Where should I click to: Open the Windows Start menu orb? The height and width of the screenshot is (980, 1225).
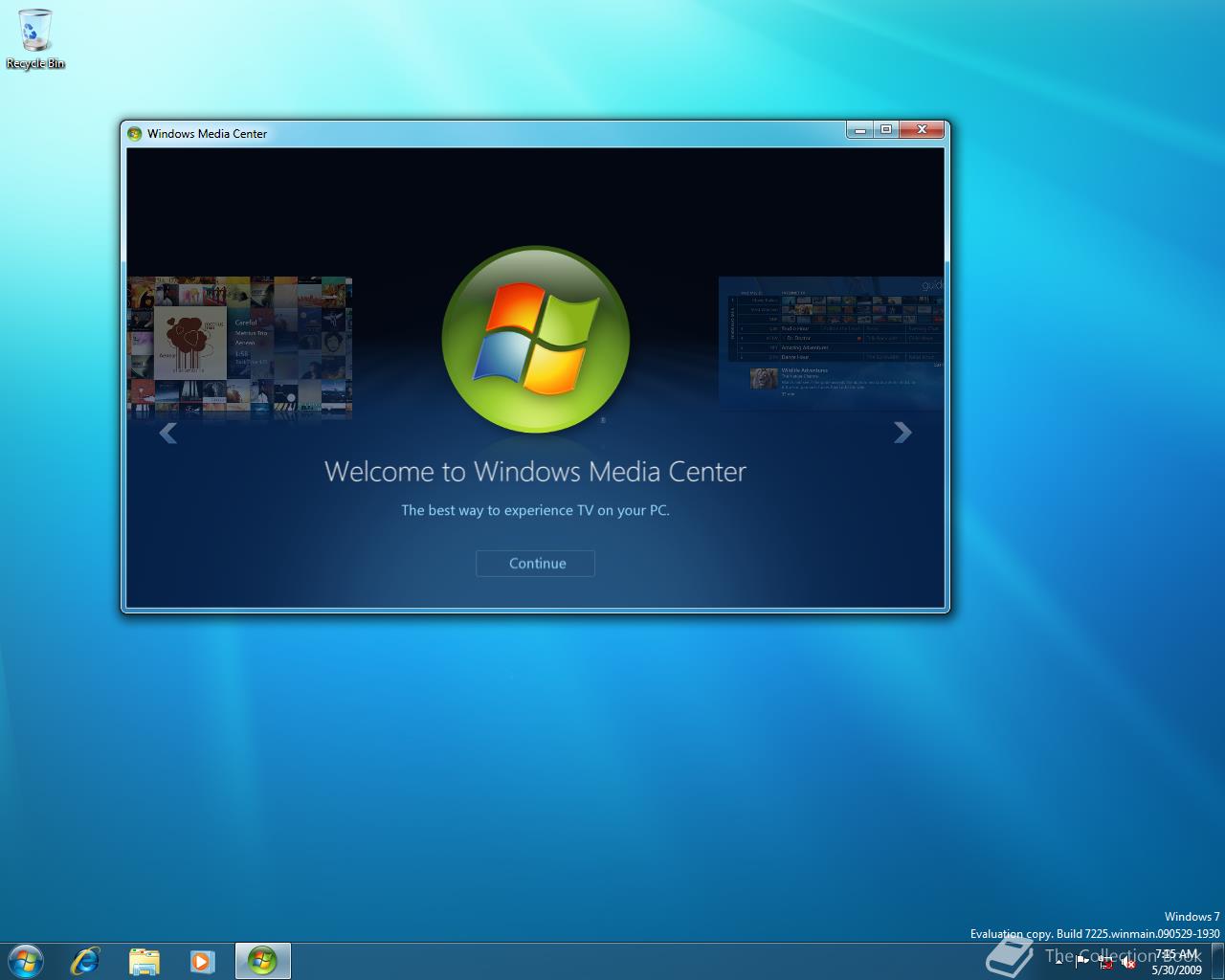25,961
